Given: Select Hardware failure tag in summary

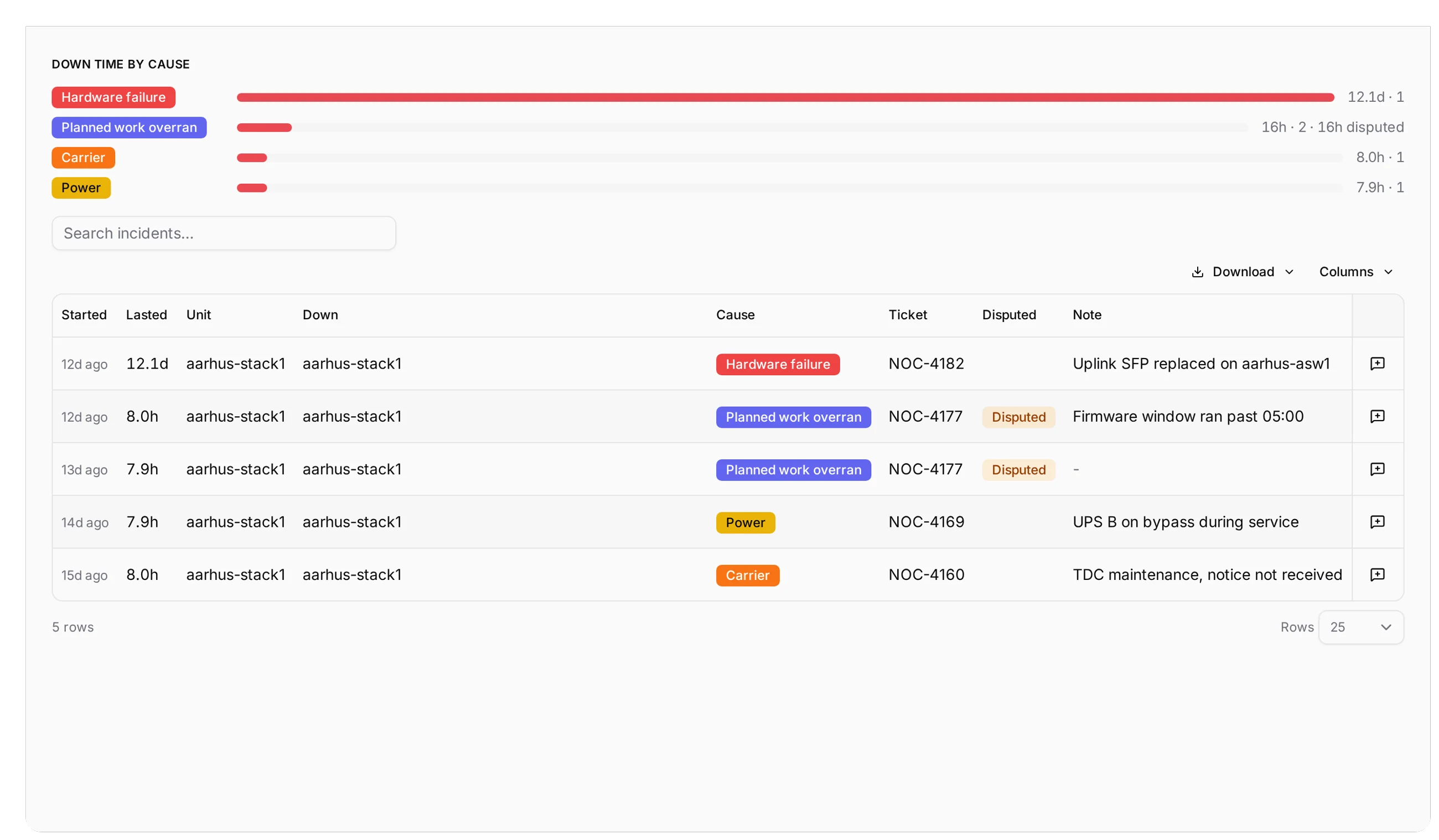Looking at the screenshot, I should tap(113, 97).
